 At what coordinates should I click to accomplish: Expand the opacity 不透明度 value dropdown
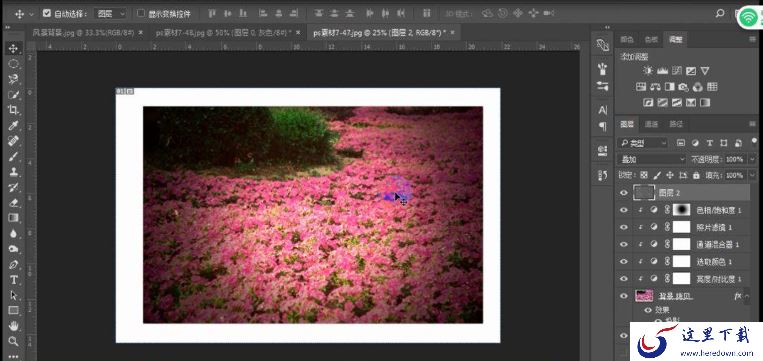pyautogui.click(x=752, y=160)
